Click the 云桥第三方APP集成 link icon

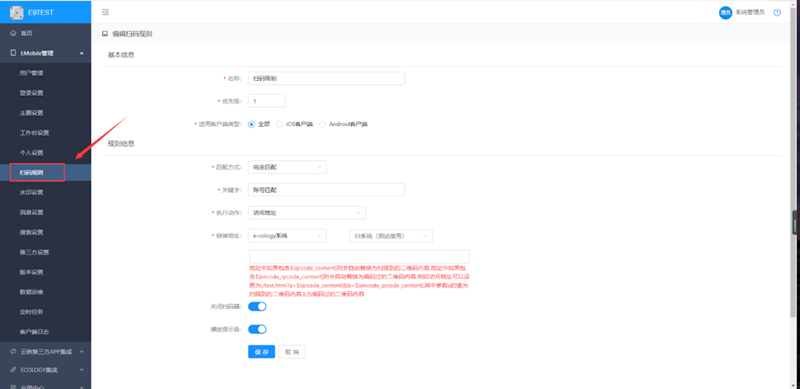point(14,351)
